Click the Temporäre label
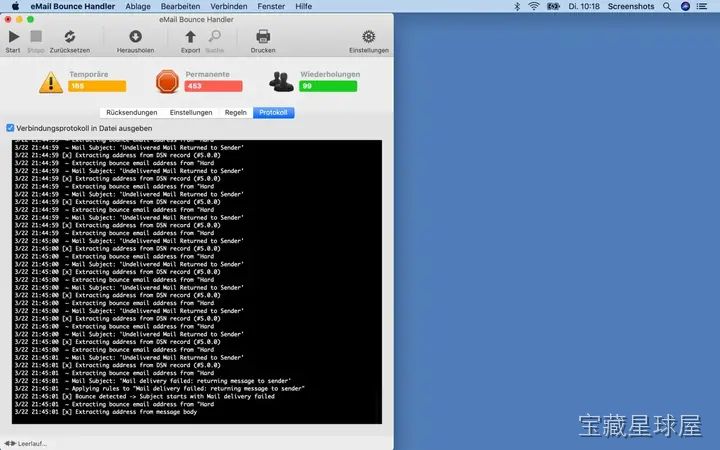The width and height of the screenshot is (720, 450). coord(89,74)
